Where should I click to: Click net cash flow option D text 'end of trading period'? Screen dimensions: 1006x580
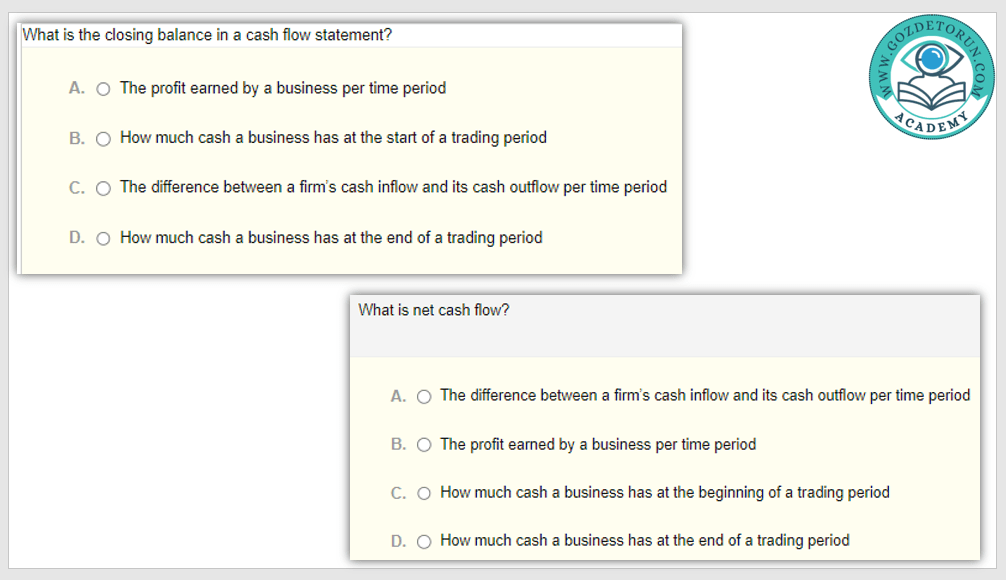[645, 540]
